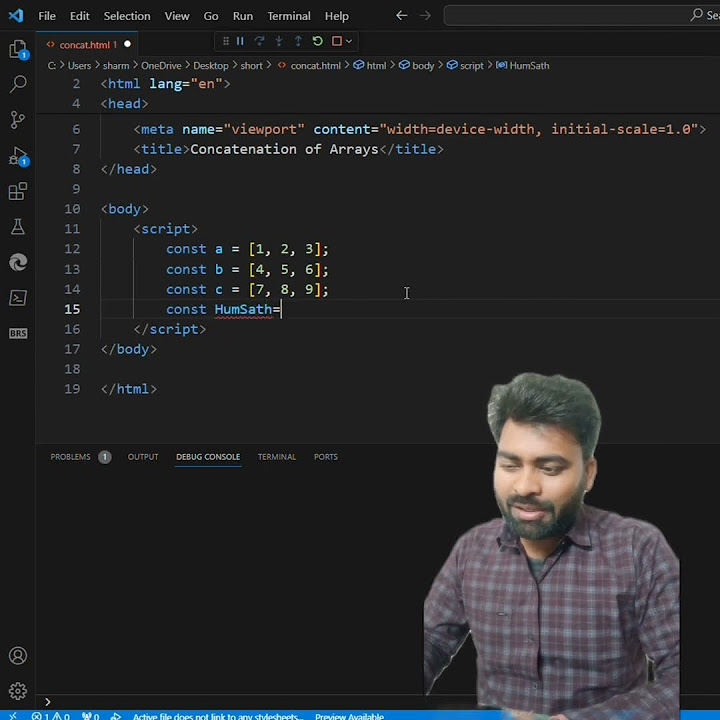The height and width of the screenshot is (720, 720).
Task: Switch to the Terminal panel tab
Action: pos(277,457)
